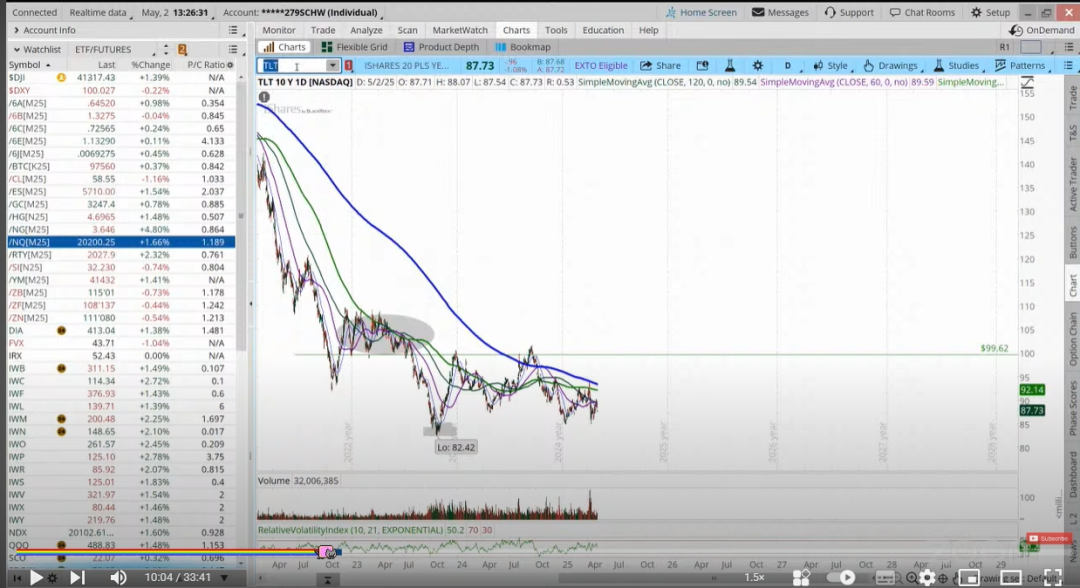
Task: Click the chart grid layout box icon
Action: tap(1031, 47)
